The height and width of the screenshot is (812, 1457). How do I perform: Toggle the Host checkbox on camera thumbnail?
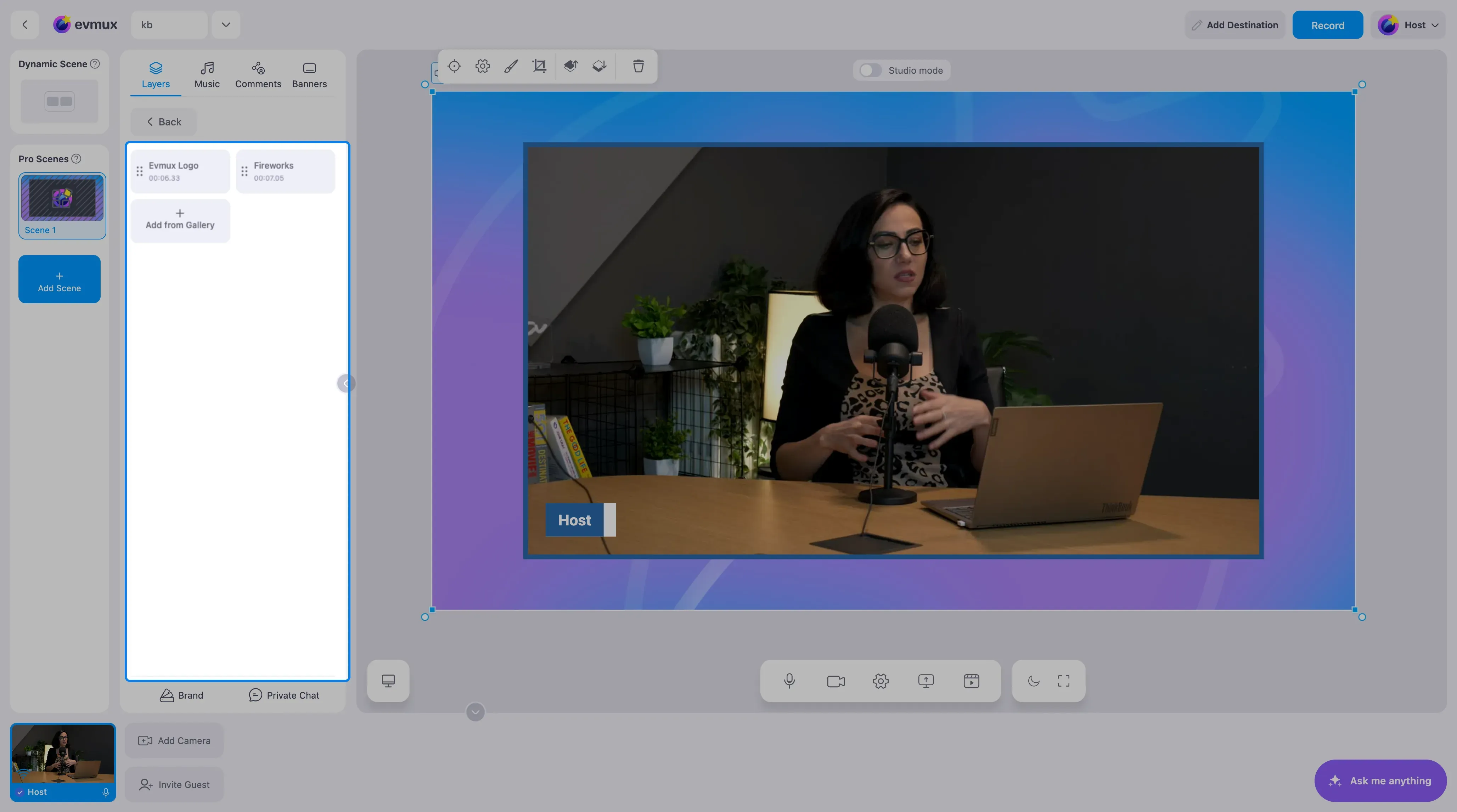pyautogui.click(x=20, y=792)
